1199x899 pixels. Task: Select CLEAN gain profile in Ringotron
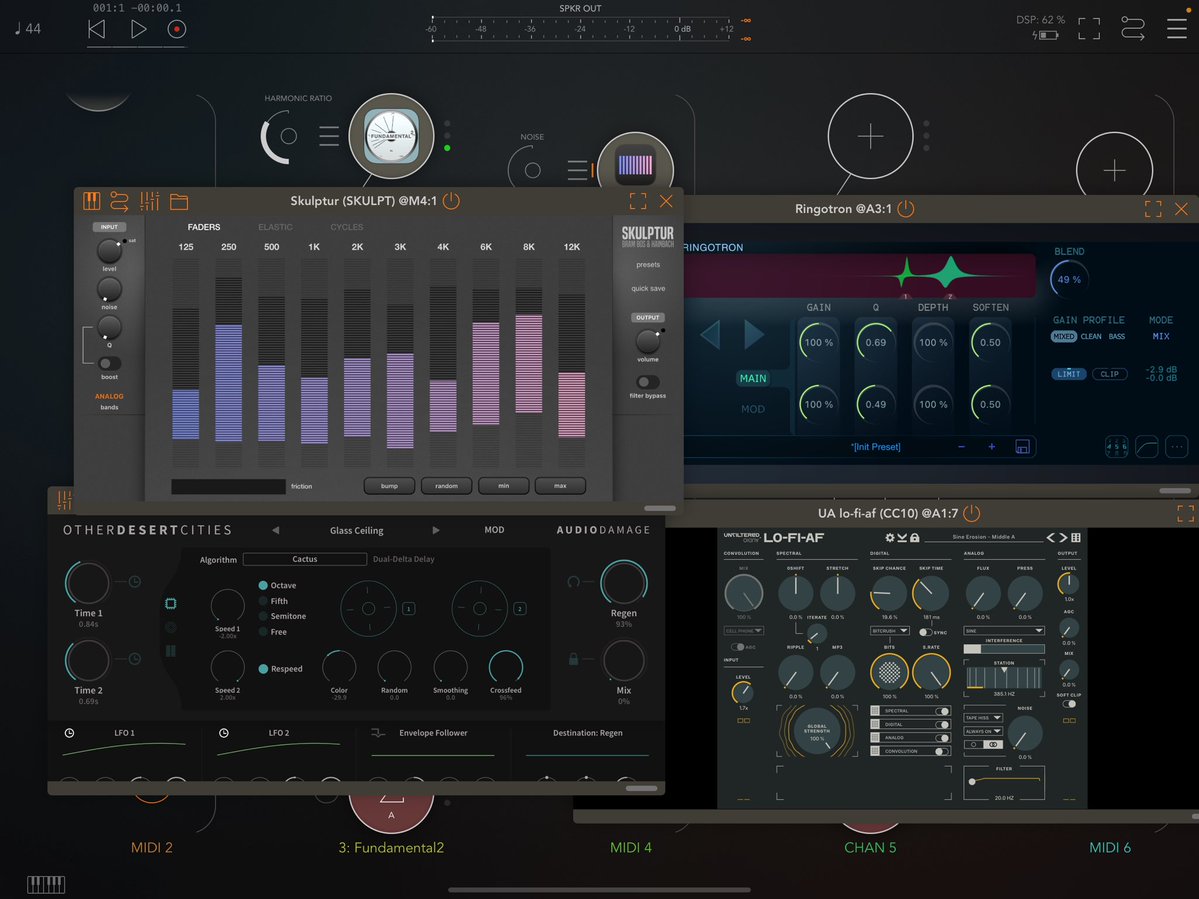pyautogui.click(x=1091, y=336)
